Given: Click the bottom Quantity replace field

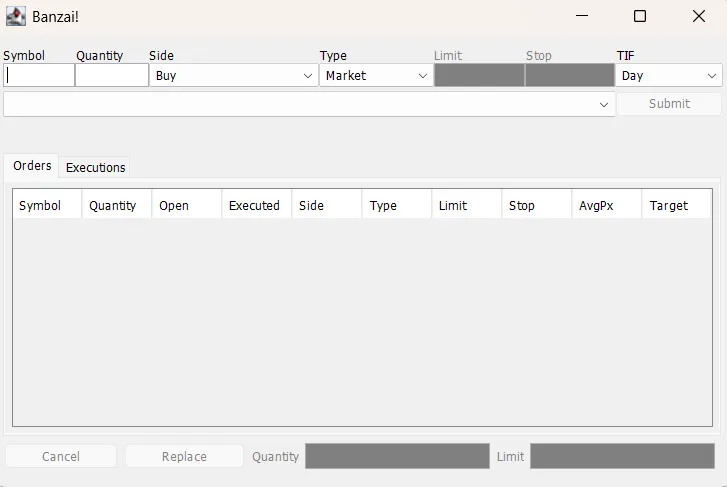Looking at the screenshot, I should 397,456.
